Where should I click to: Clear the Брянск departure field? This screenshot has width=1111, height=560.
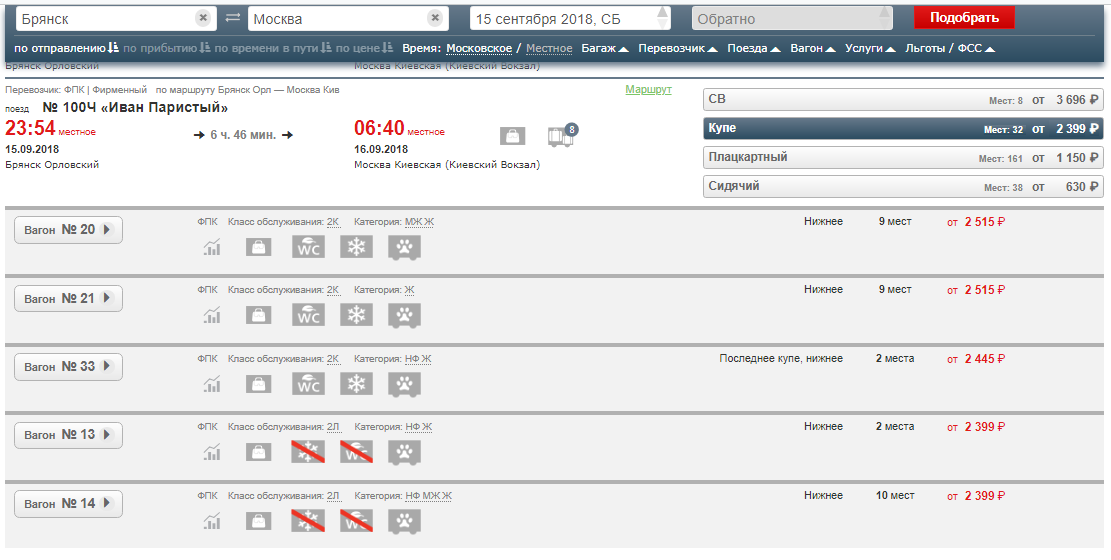click(x=203, y=18)
